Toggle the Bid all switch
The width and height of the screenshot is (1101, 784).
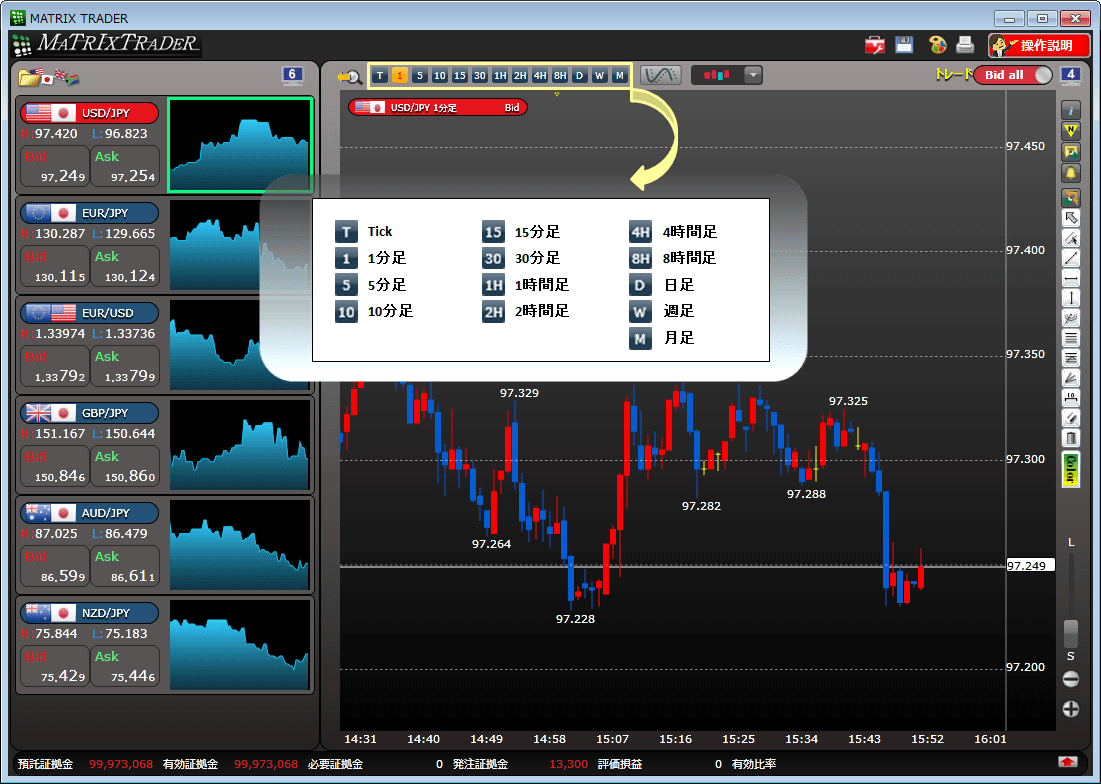[1013, 75]
